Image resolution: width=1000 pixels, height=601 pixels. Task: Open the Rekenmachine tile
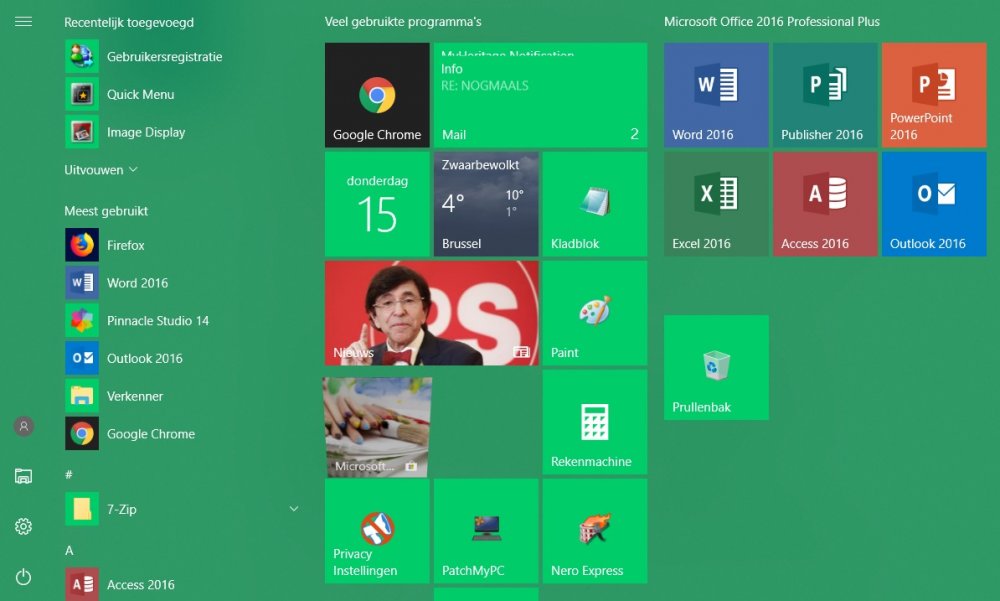point(595,422)
